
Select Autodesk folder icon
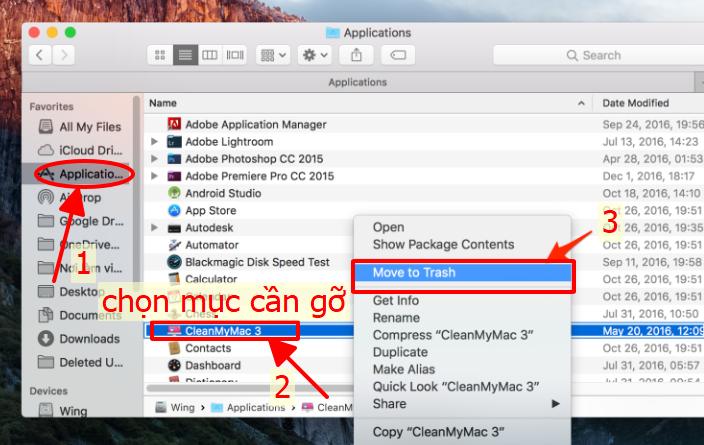click(x=174, y=228)
